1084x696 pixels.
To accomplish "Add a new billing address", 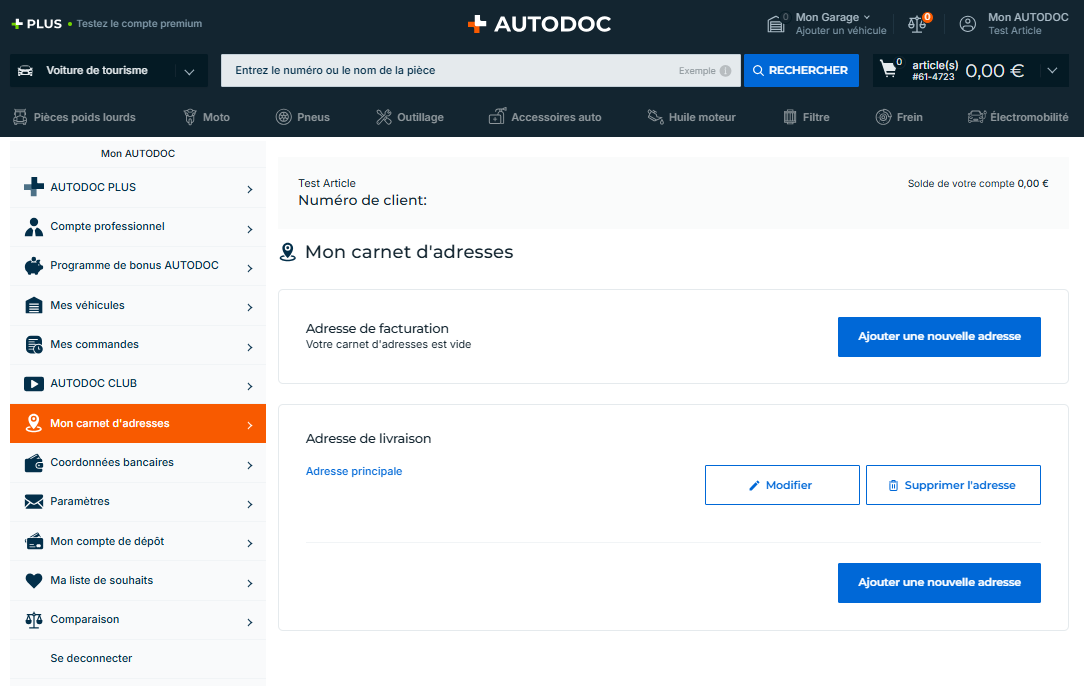I will click(938, 337).
